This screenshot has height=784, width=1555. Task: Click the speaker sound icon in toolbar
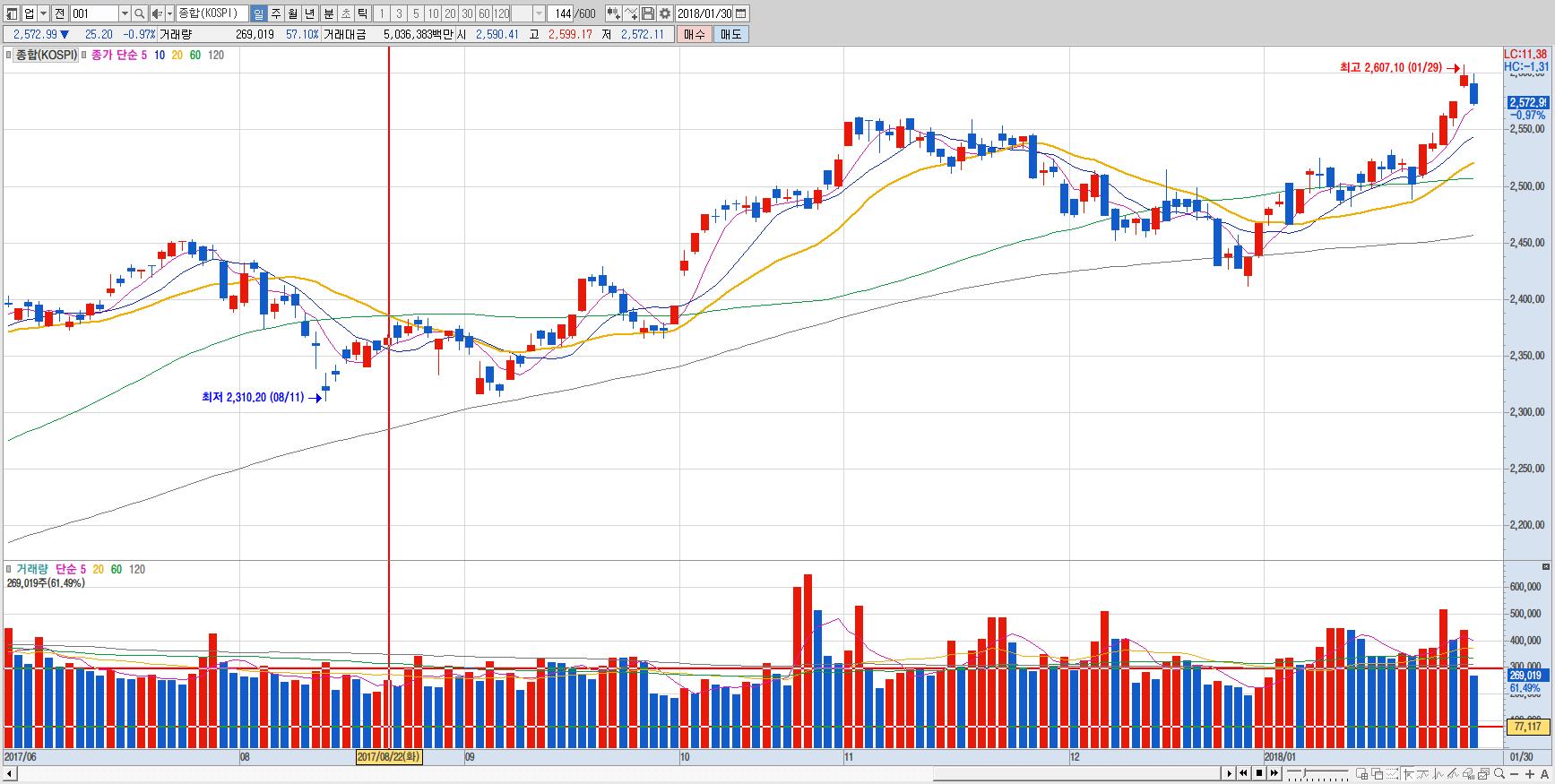coord(157,13)
